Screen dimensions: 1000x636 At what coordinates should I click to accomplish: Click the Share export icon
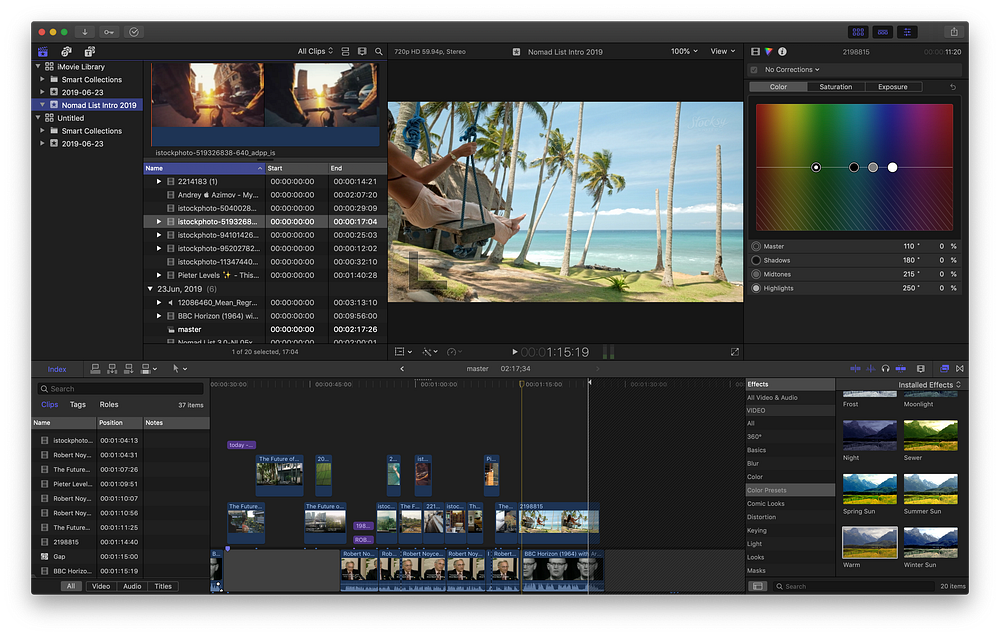(954, 32)
